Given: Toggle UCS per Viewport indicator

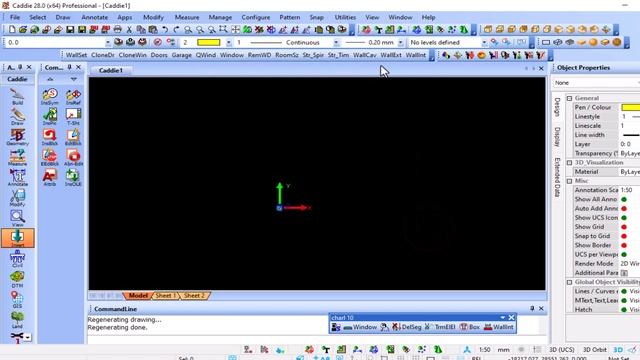Looking at the screenshot, I should (624, 255).
